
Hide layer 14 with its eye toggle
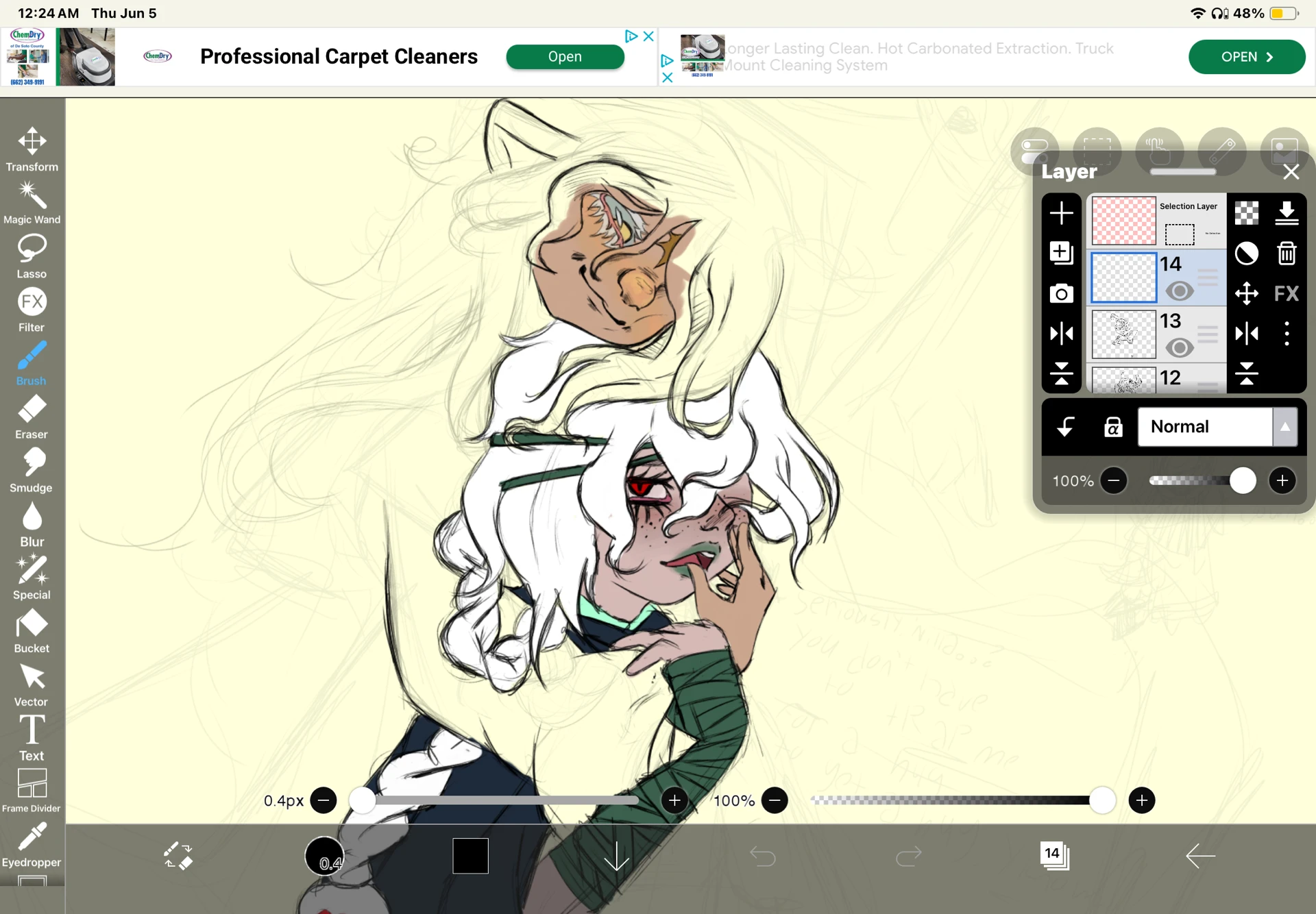[x=1180, y=291]
